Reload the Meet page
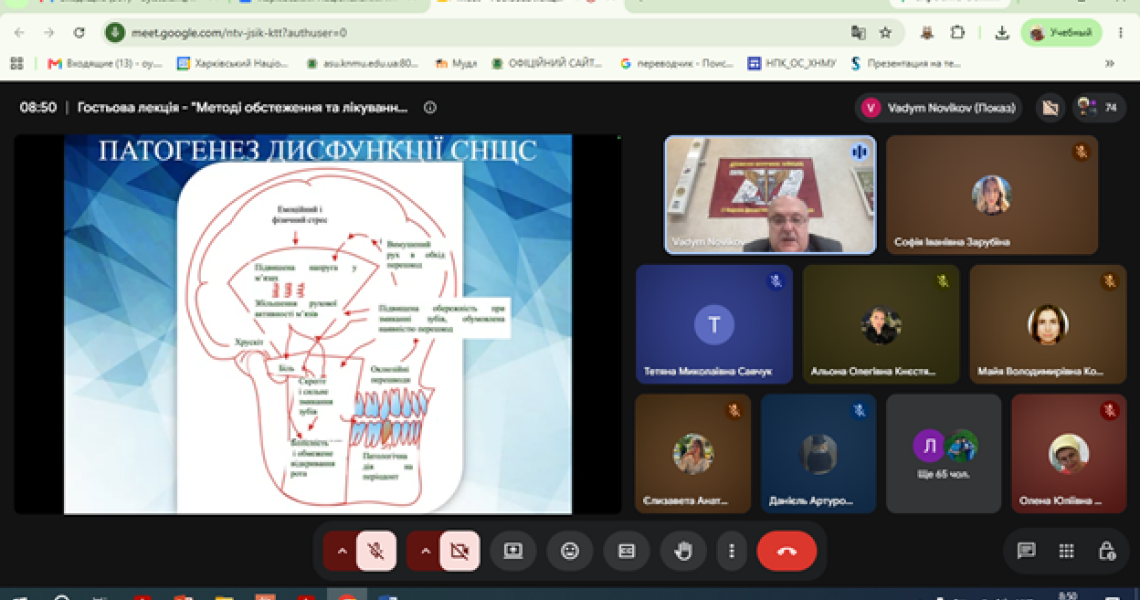This screenshot has width=1140, height=600. tap(79, 33)
